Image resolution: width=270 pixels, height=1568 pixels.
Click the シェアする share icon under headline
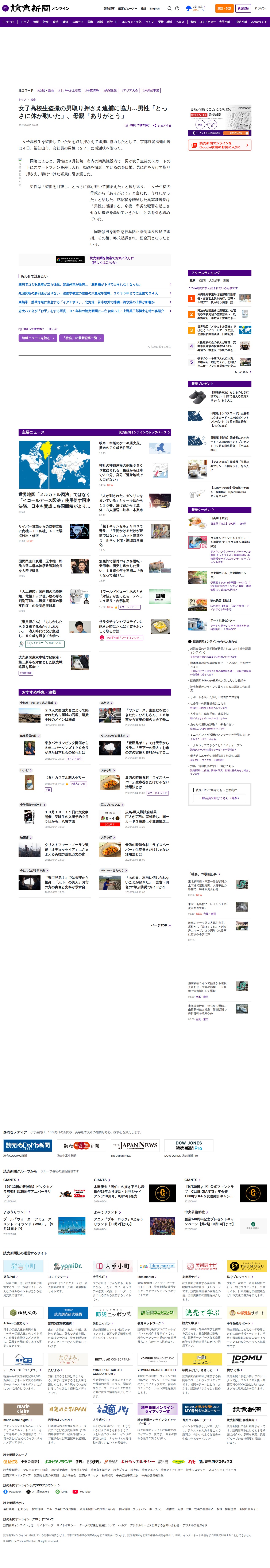coord(163,125)
